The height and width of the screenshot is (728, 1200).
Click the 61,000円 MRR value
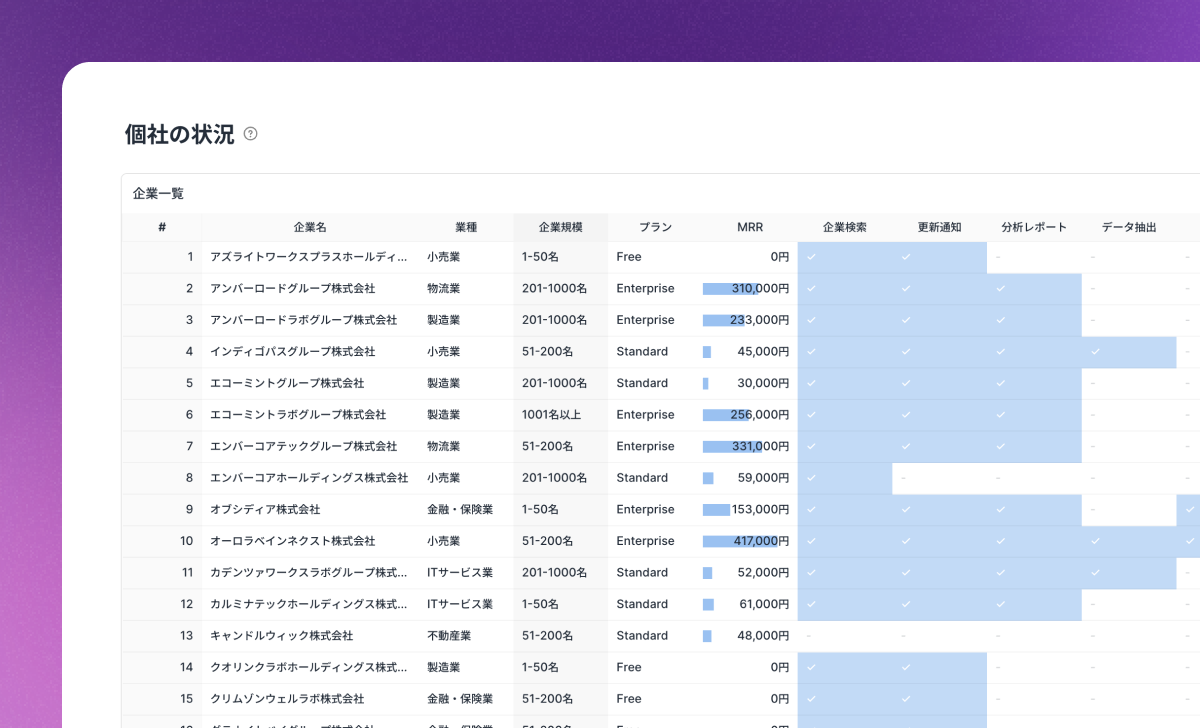point(763,604)
